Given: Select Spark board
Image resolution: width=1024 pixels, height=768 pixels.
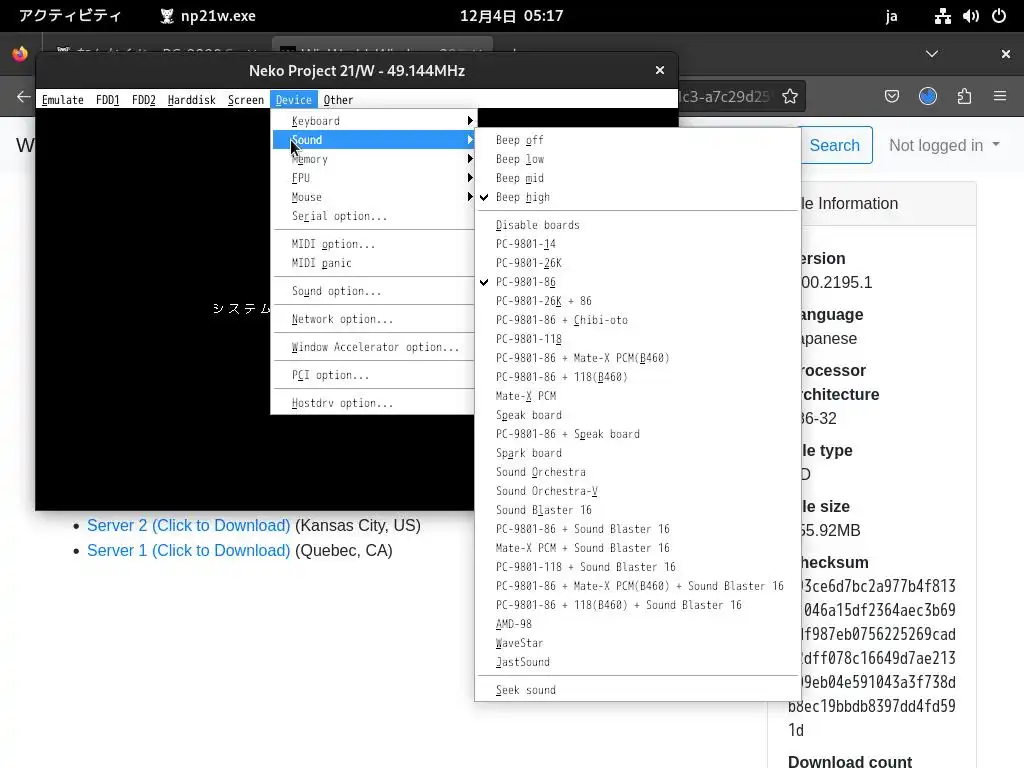Looking at the screenshot, I should click(x=637, y=453).
